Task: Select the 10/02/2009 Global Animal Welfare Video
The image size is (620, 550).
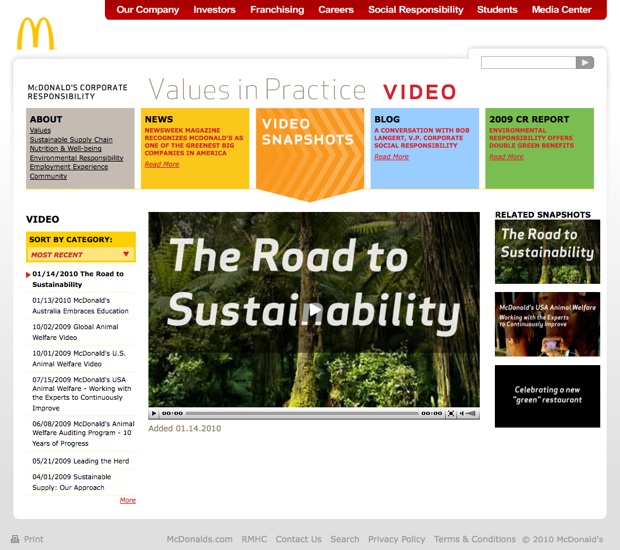Action: click(x=75, y=332)
